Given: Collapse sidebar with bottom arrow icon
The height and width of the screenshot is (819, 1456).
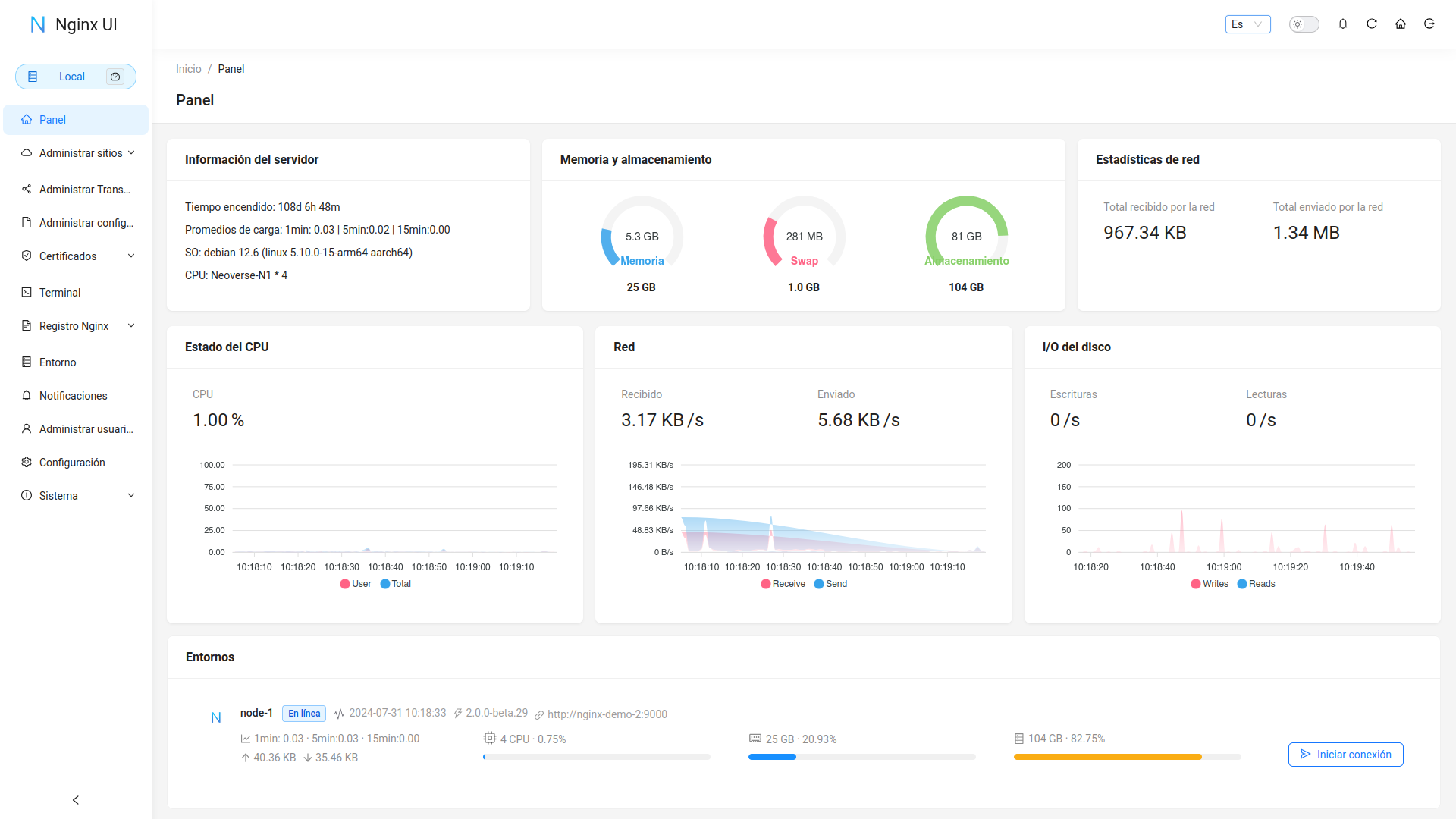Looking at the screenshot, I should [75, 800].
